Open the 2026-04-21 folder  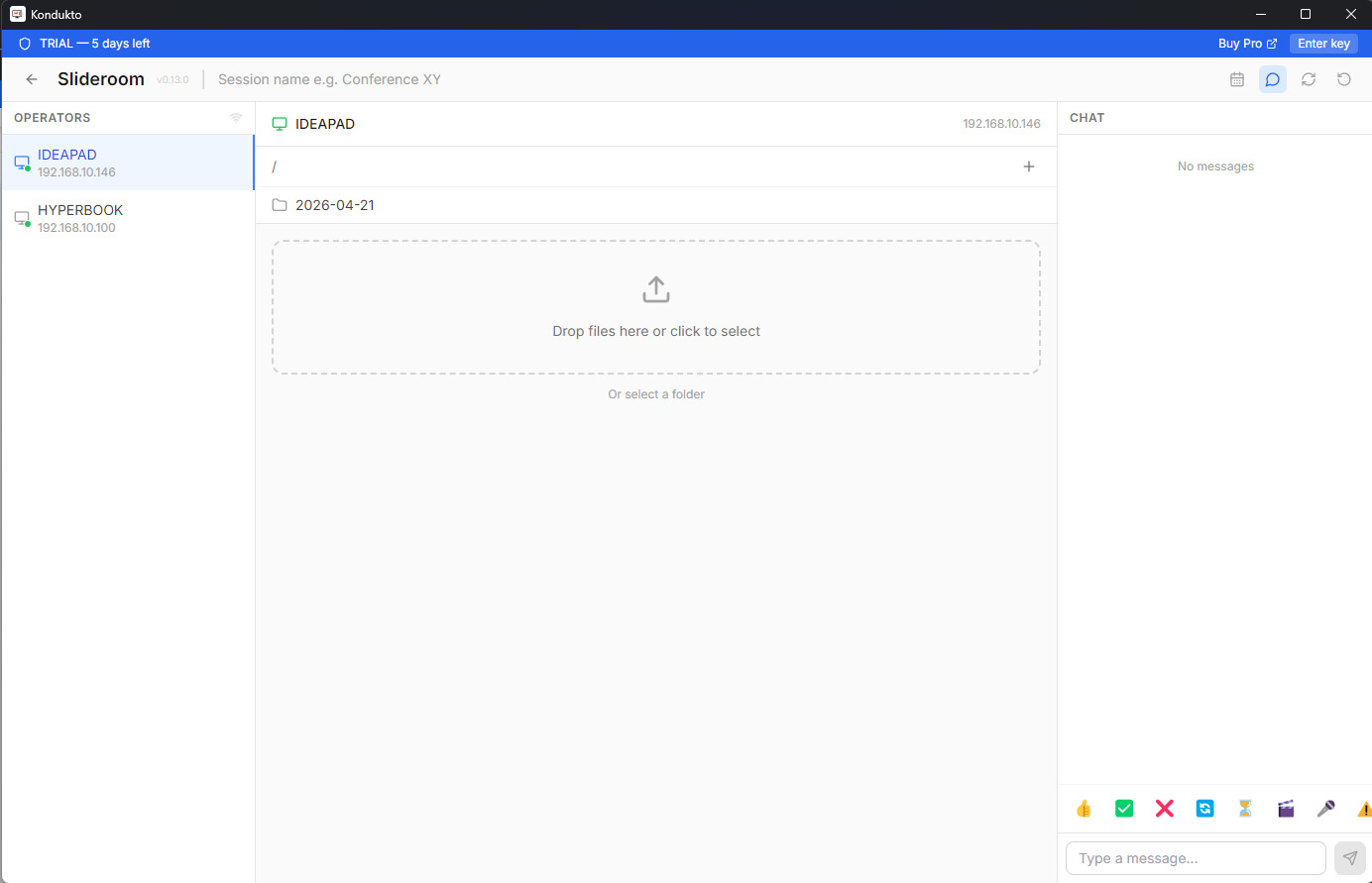coord(656,205)
